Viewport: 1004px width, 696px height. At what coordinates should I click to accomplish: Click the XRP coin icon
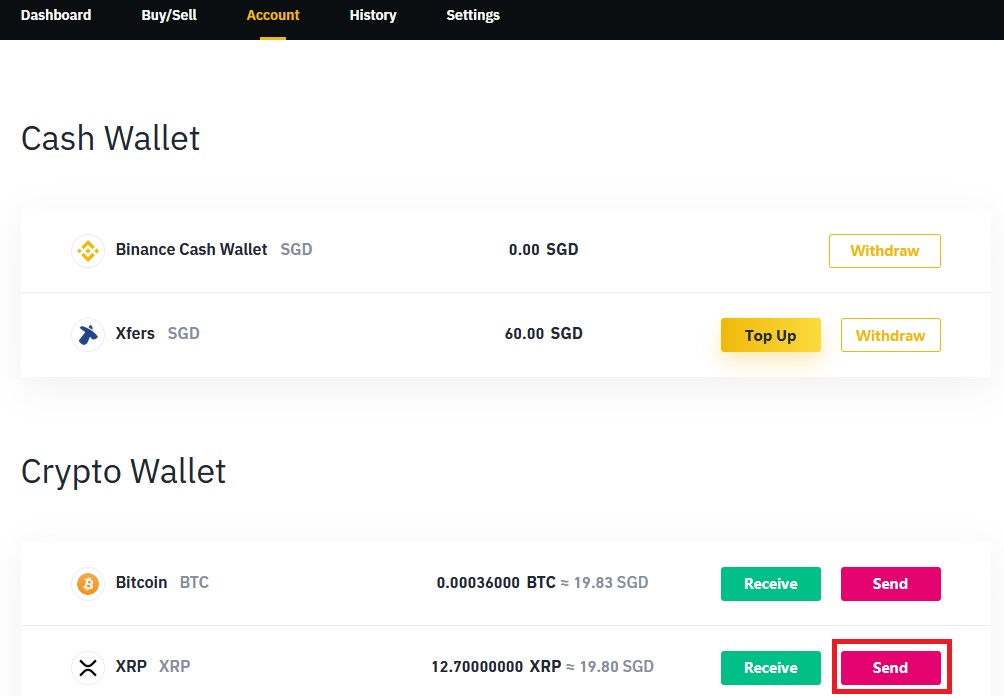point(88,667)
